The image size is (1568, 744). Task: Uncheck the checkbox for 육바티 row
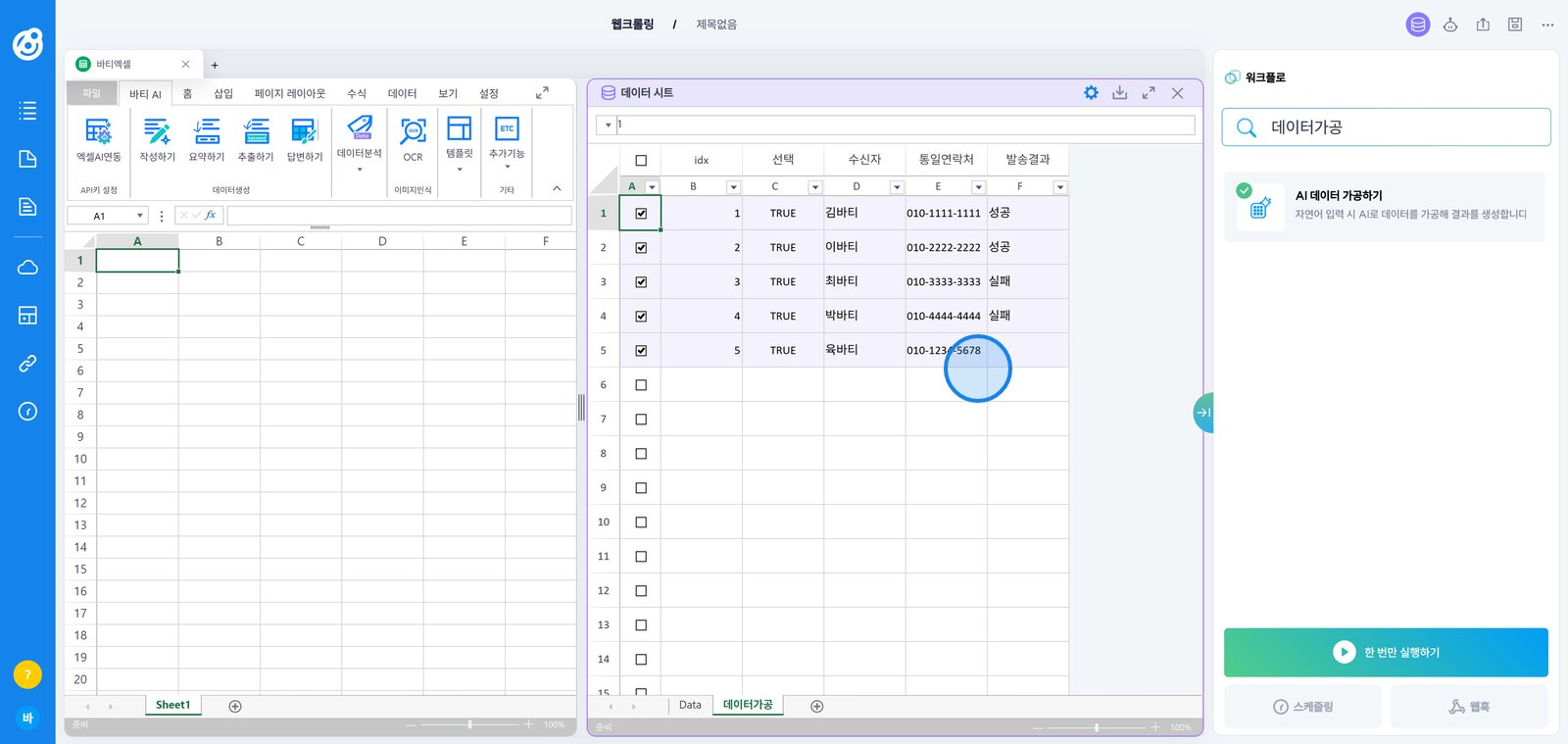(x=641, y=350)
